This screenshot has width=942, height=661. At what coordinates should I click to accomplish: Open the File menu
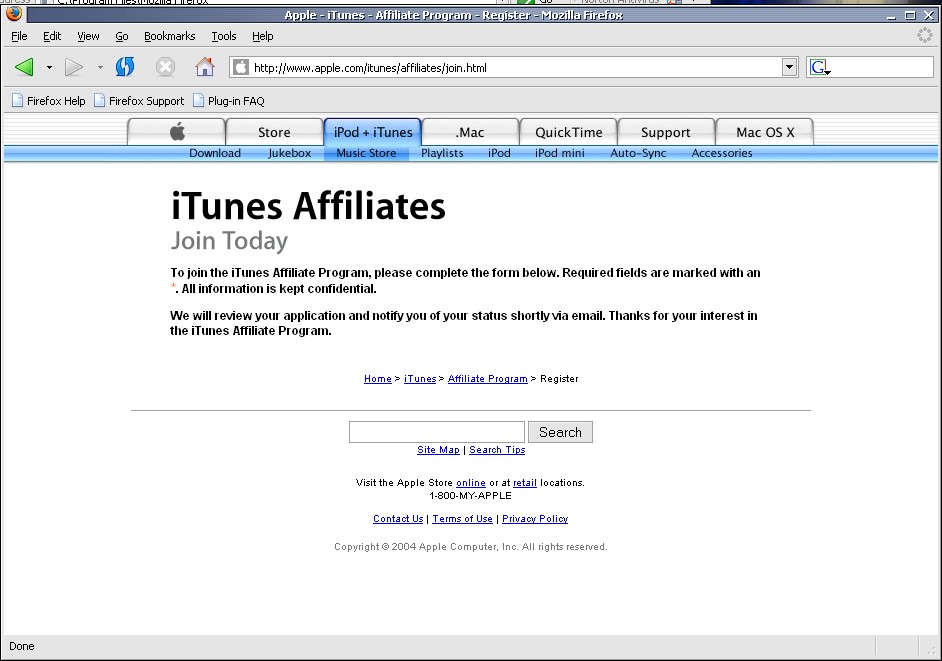(19, 36)
